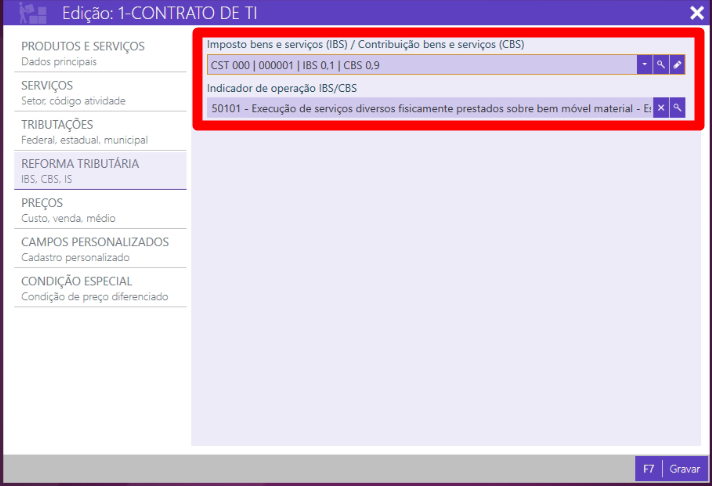Viewport: 712px width, 486px height.
Task: Click the 50101 operation indicator field
Action: pos(429,108)
